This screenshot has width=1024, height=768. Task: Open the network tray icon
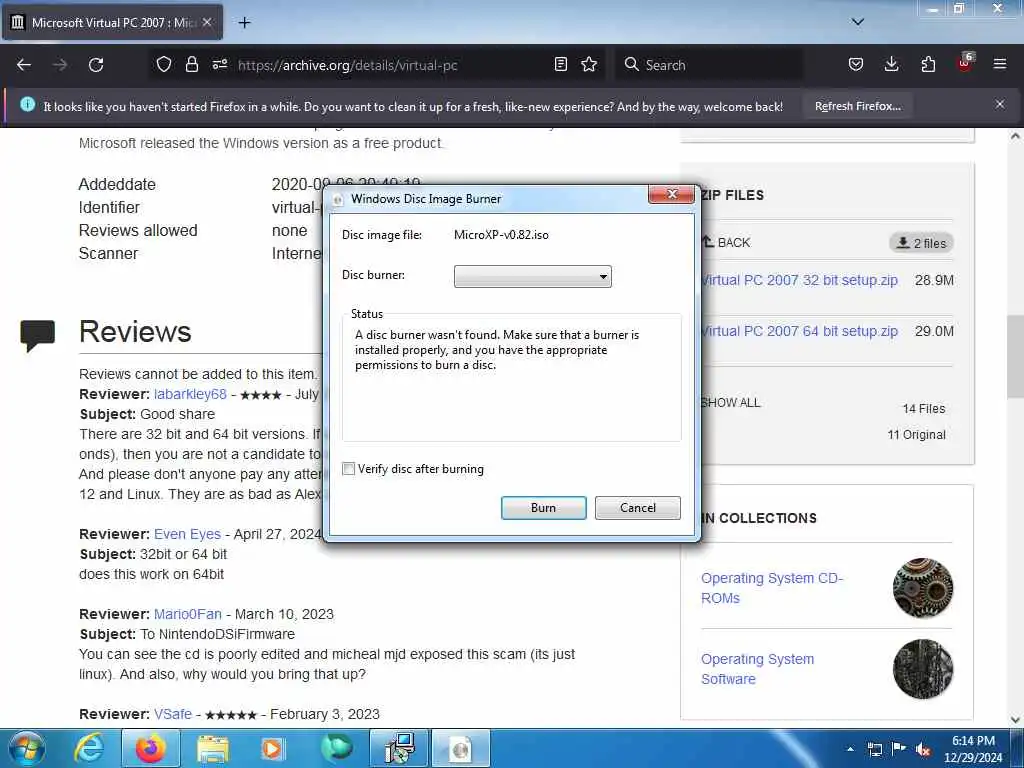pyautogui.click(x=874, y=749)
